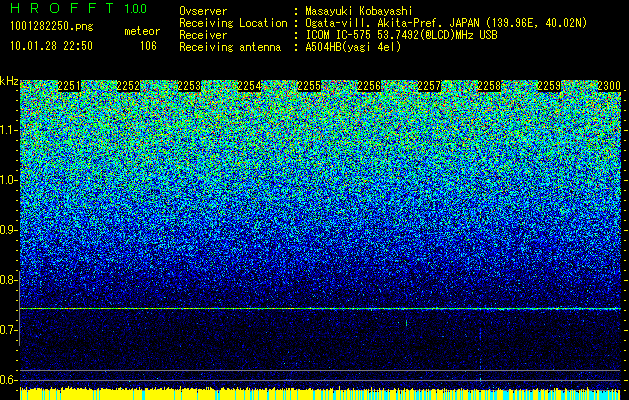Click the antenna value A504HB(yagi 4el)
The width and height of the screenshot is (629, 400).
353,47
